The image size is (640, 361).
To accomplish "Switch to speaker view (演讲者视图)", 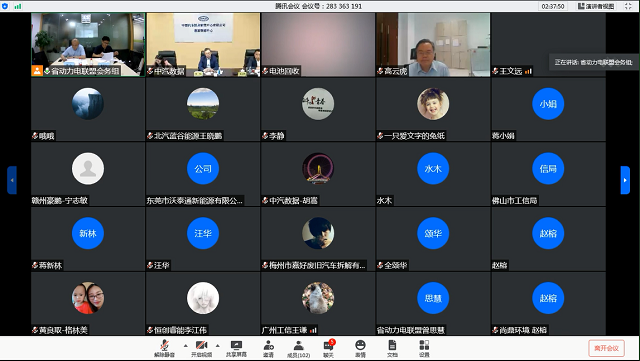I will [x=596, y=6].
